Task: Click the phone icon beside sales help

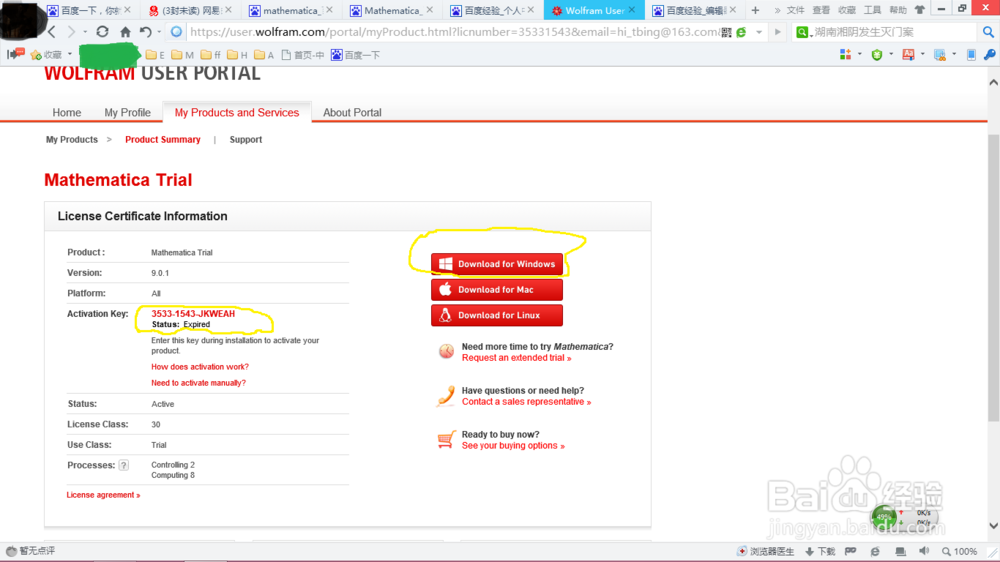Action: 446,396
